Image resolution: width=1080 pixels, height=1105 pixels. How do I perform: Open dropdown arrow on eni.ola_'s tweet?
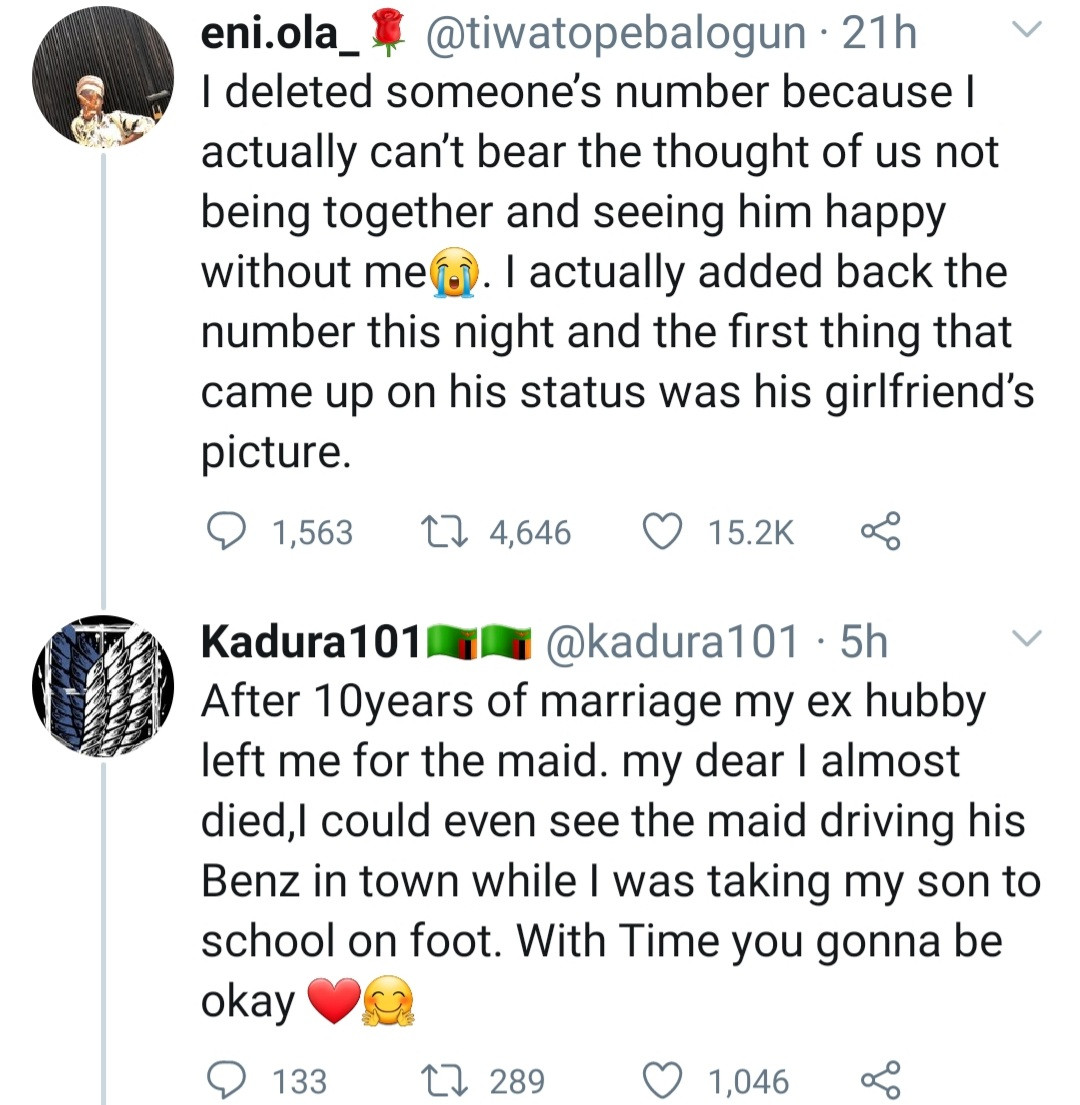pyautogui.click(x=1026, y=32)
